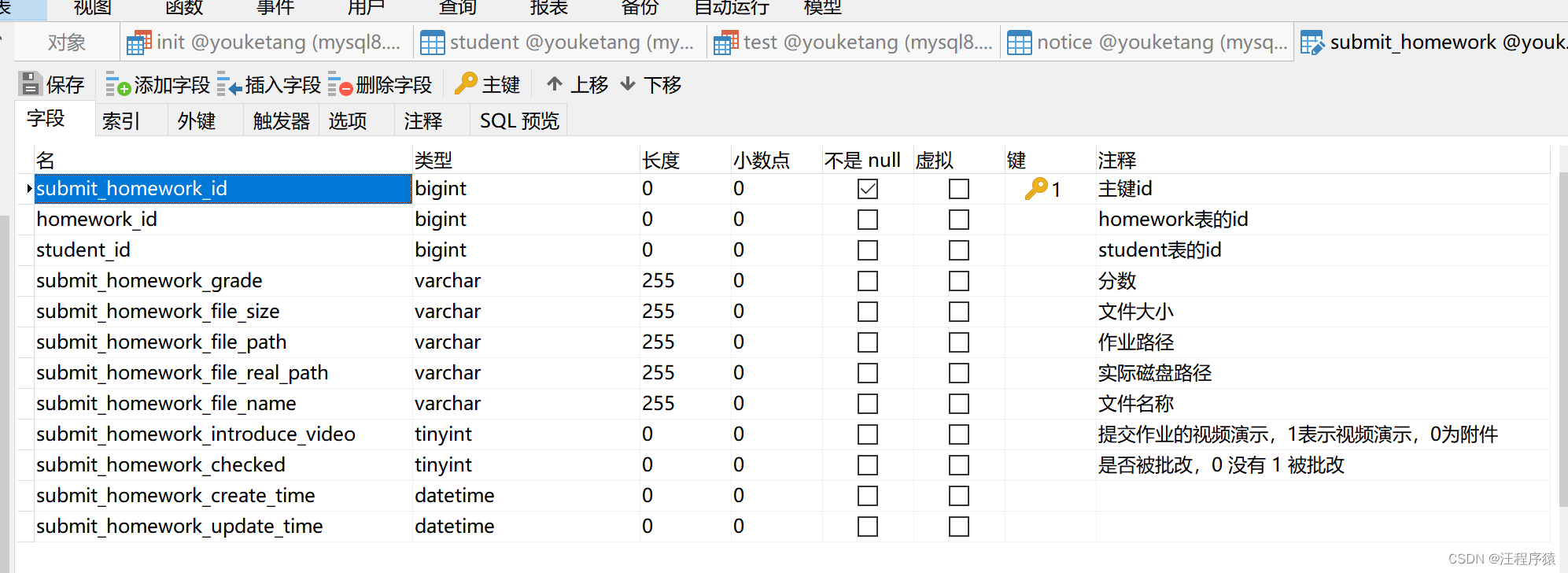Viewport: 1568px width, 573px height.
Task: Toggle Not Null checkbox for student_id
Action: click(x=868, y=250)
